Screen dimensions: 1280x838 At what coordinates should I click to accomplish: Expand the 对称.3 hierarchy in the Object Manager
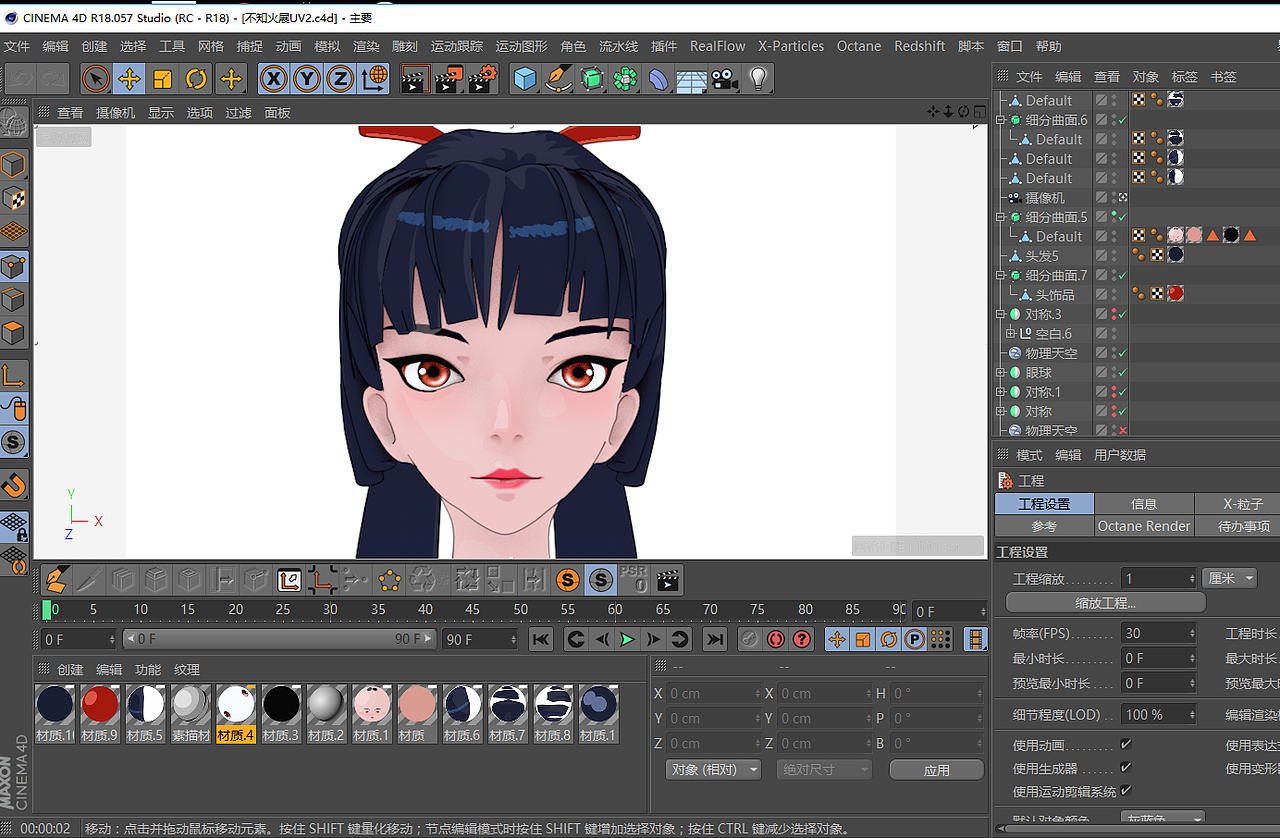1001,313
